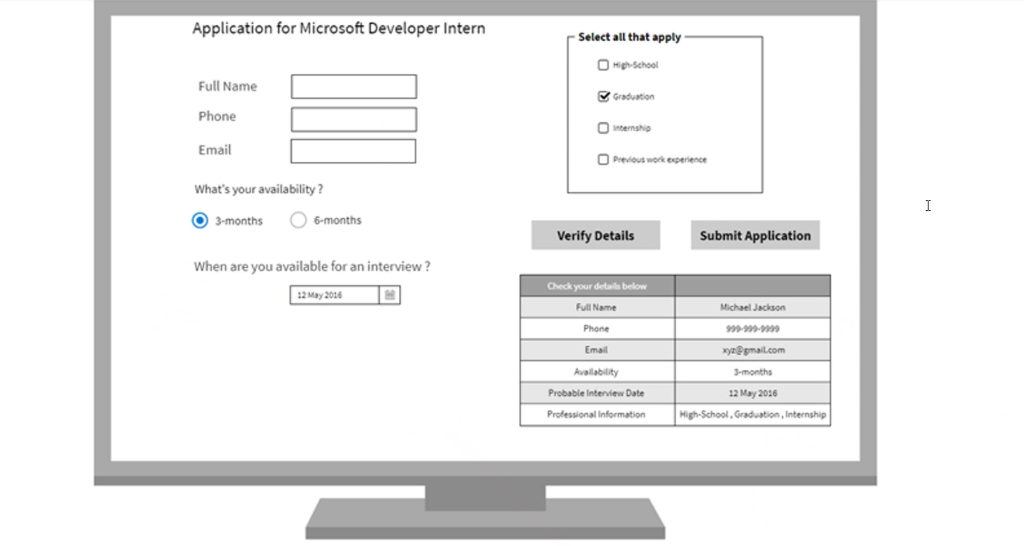The height and width of the screenshot is (546, 1024).
Task: Focus the Full Name input field
Action: [x=354, y=86]
